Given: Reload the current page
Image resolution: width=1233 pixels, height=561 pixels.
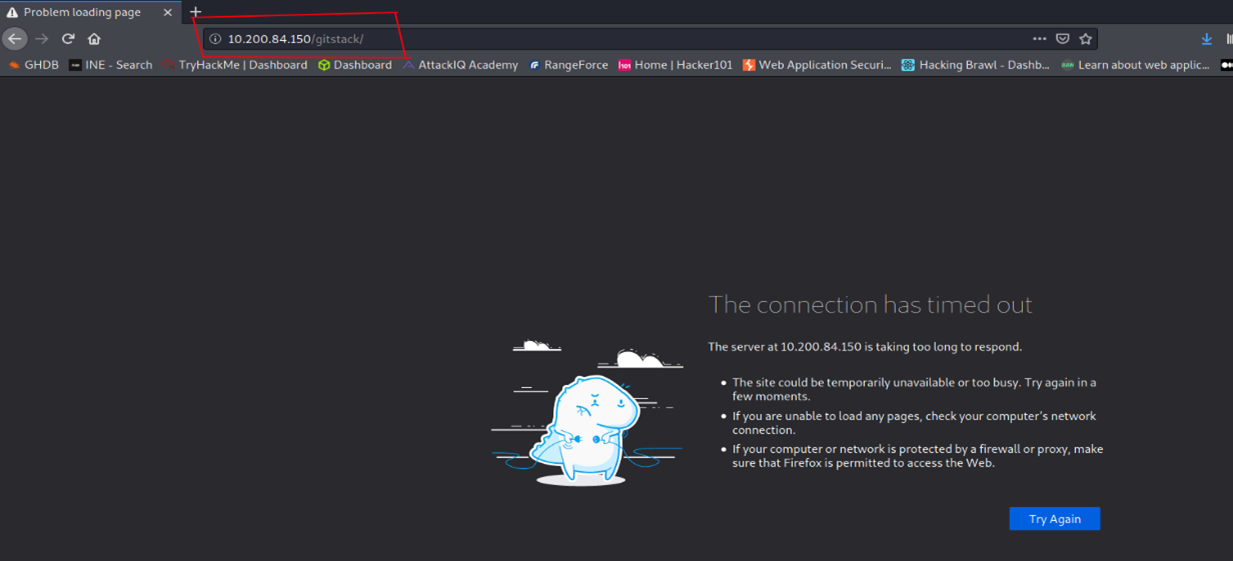Looking at the screenshot, I should coord(68,39).
